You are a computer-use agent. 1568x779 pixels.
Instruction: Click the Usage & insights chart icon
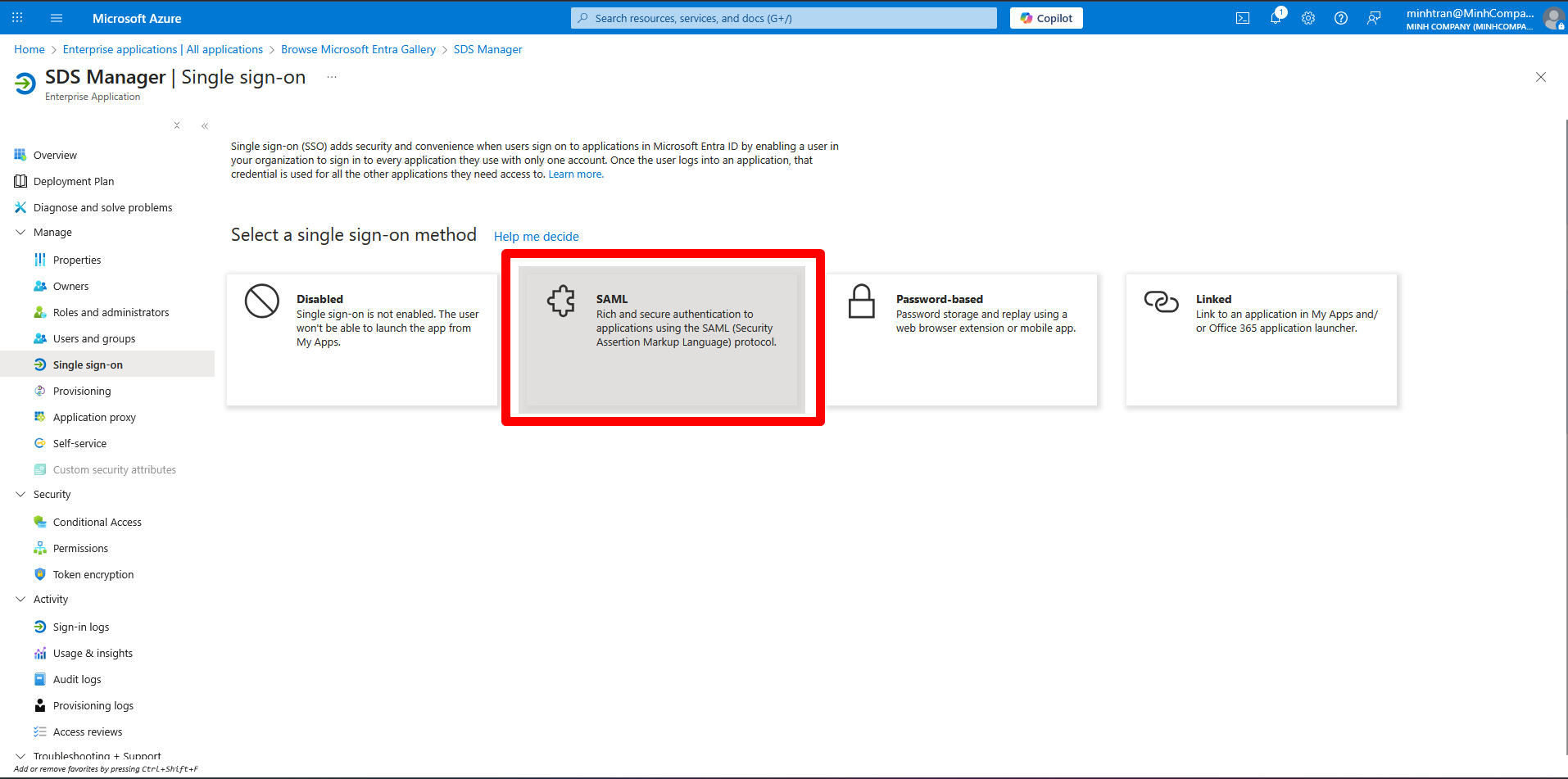pos(40,653)
